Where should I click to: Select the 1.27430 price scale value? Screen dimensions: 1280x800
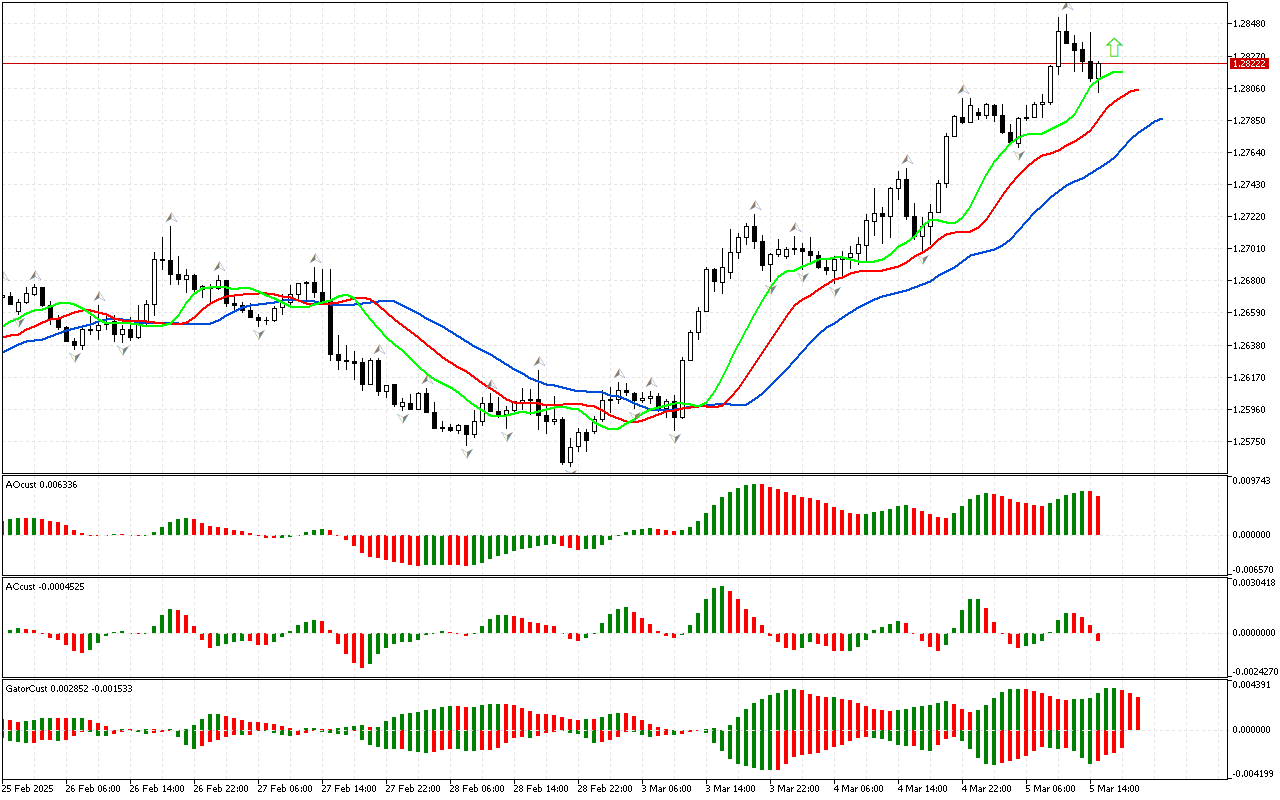tap(1251, 185)
